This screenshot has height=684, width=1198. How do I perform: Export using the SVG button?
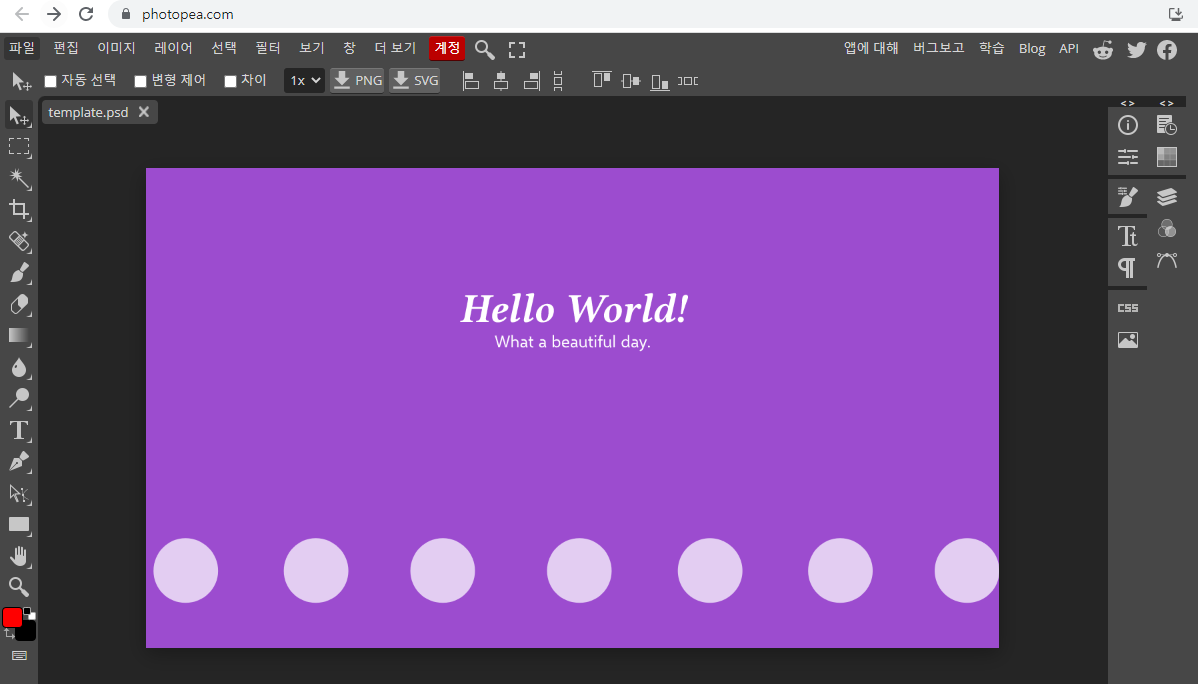(x=415, y=80)
